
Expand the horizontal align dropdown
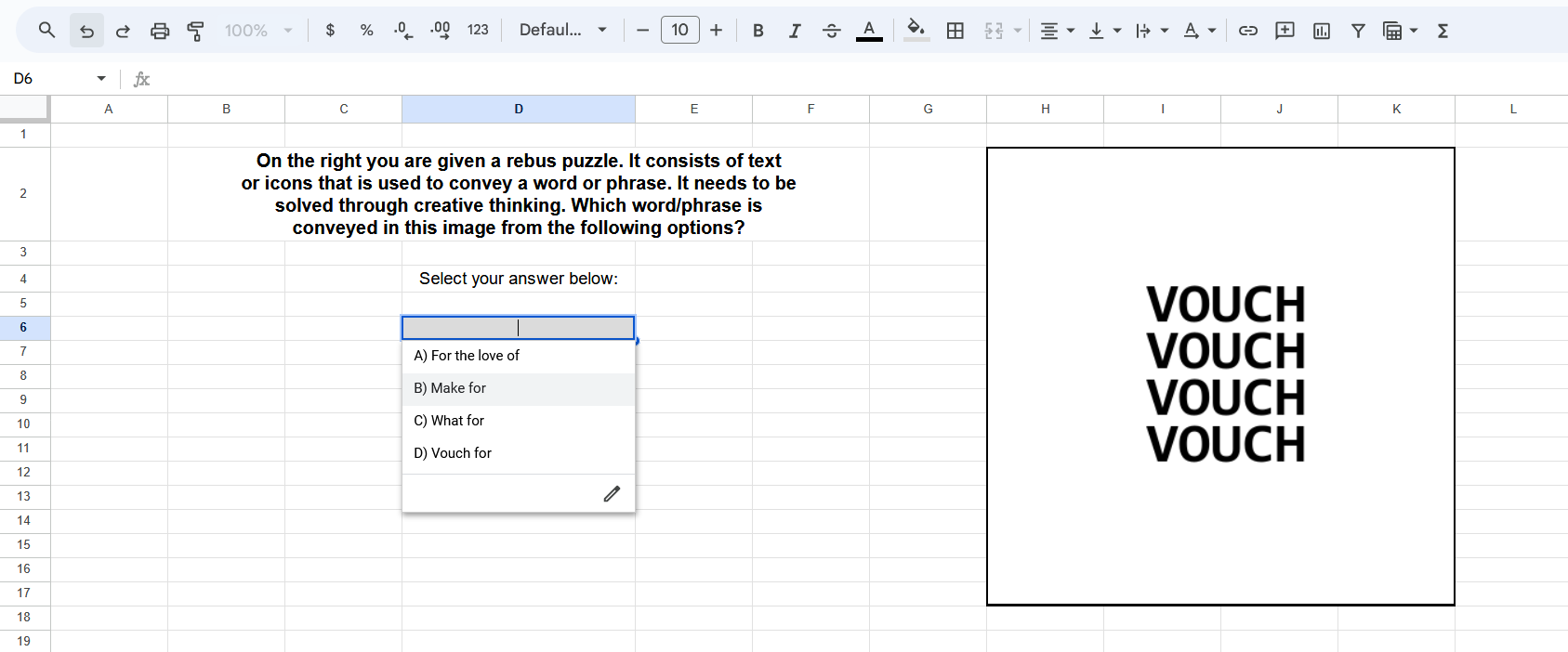(x=1057, y=31)
